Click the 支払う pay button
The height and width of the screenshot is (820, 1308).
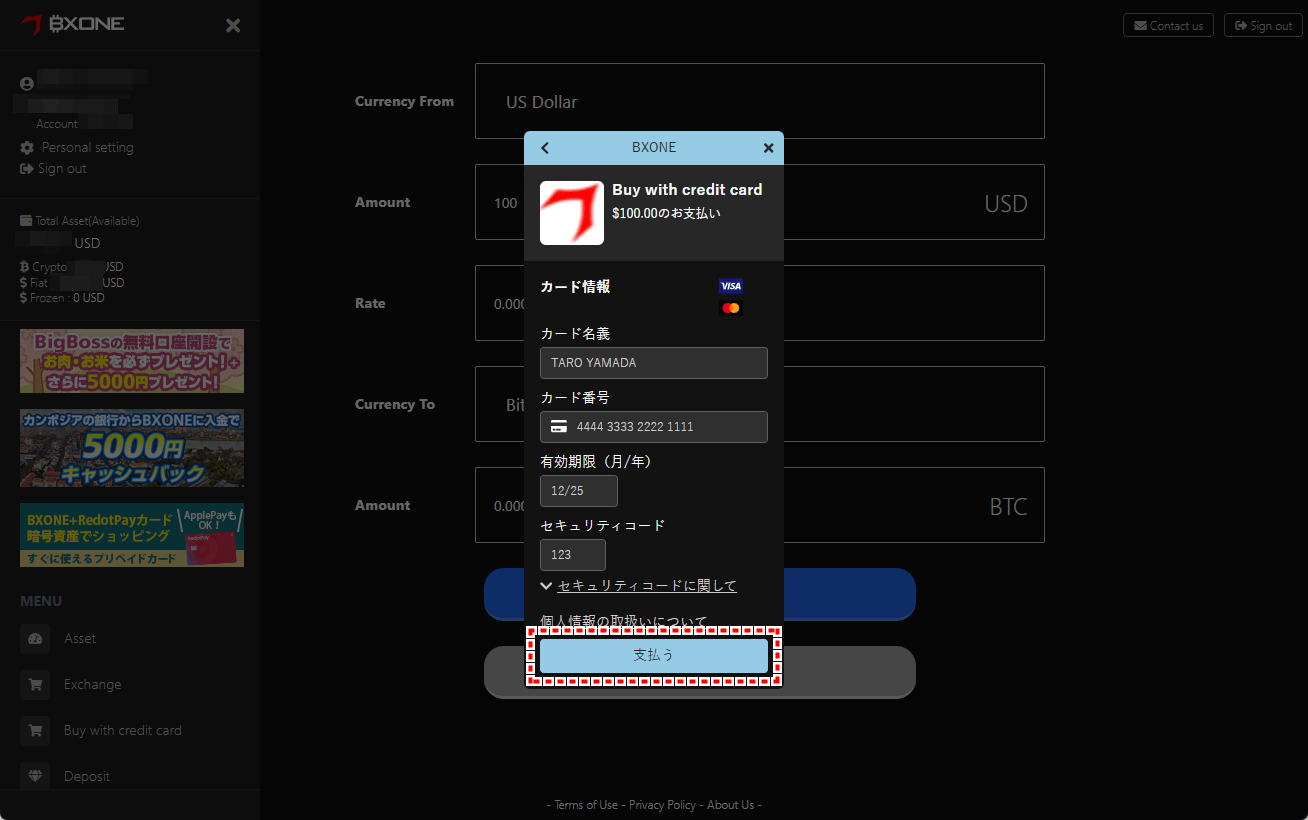pos(654,656)
